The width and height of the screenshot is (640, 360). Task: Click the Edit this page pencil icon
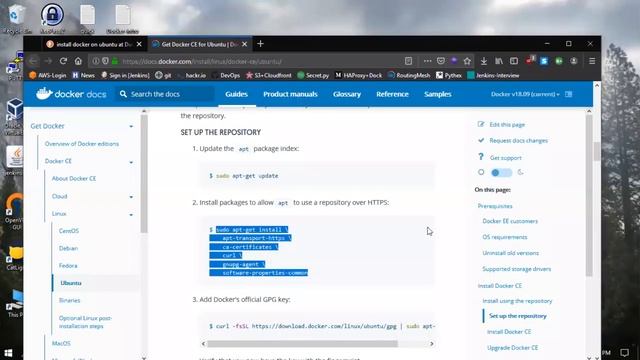point(481,124)
